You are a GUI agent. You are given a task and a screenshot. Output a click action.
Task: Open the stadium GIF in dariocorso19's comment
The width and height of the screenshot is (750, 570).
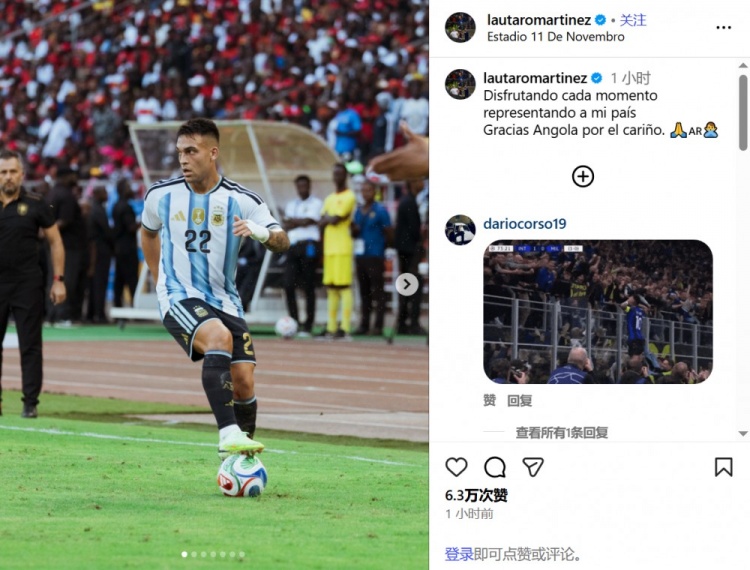598,312
